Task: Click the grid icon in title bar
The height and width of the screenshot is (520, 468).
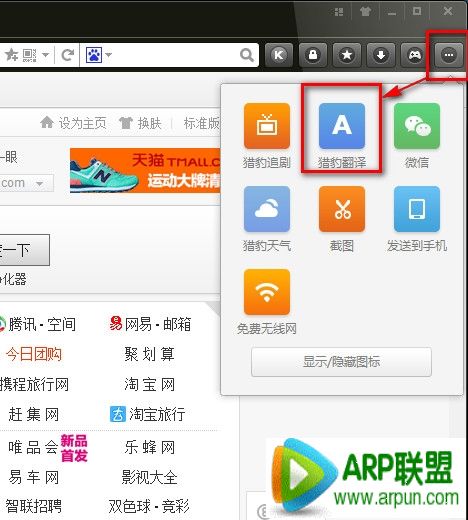Action: 338,12
